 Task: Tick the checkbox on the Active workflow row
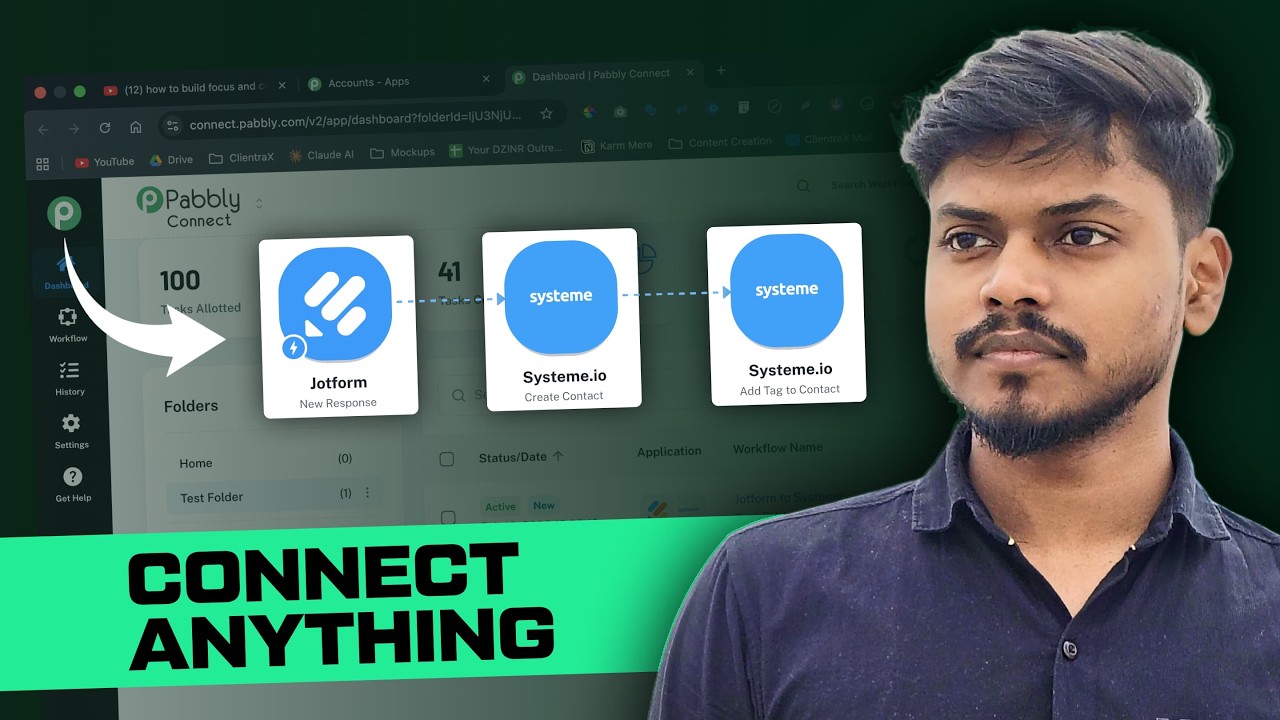tap(448, 517)
